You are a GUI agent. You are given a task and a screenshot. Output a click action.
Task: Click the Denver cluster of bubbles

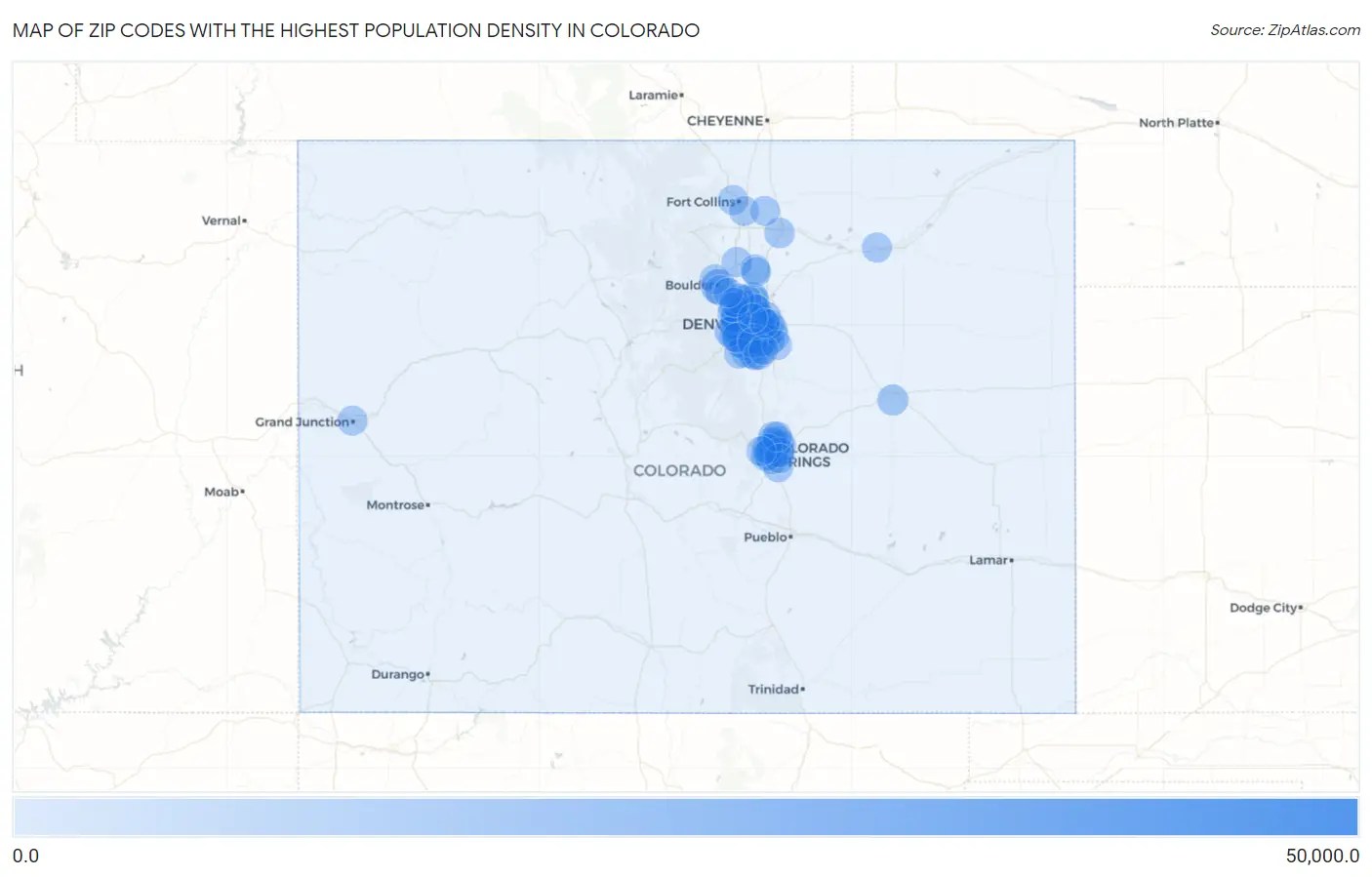tap(751, 325)
